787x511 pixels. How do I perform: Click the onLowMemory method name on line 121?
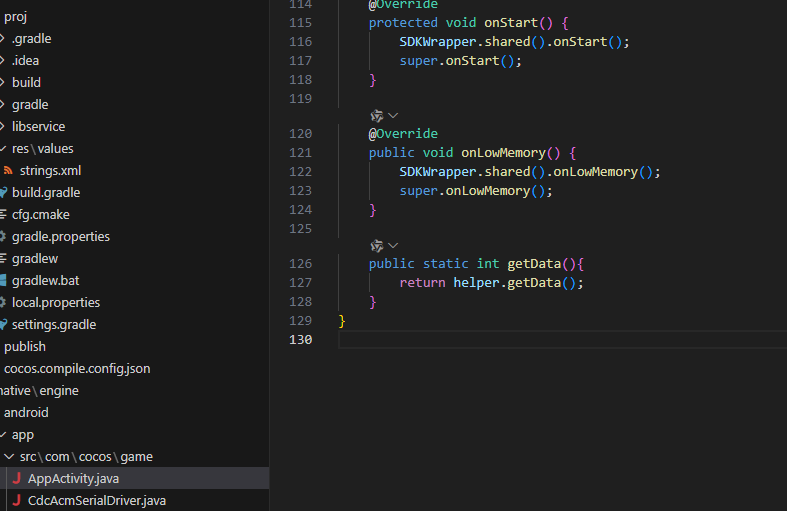[x=503, y=153]
